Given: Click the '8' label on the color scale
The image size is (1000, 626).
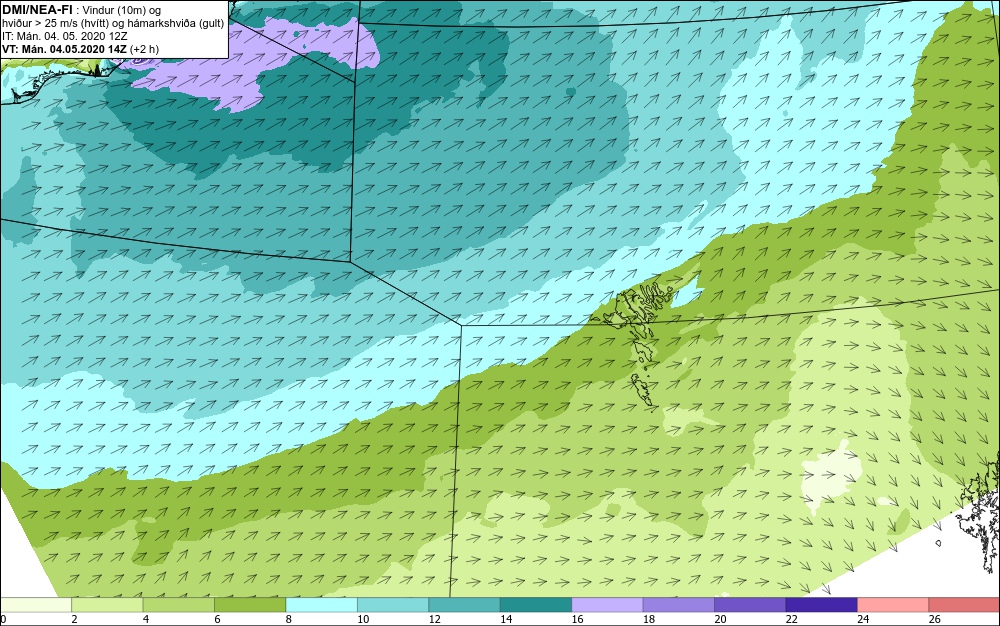Looking at the screenshot, I should coord(289,619).
